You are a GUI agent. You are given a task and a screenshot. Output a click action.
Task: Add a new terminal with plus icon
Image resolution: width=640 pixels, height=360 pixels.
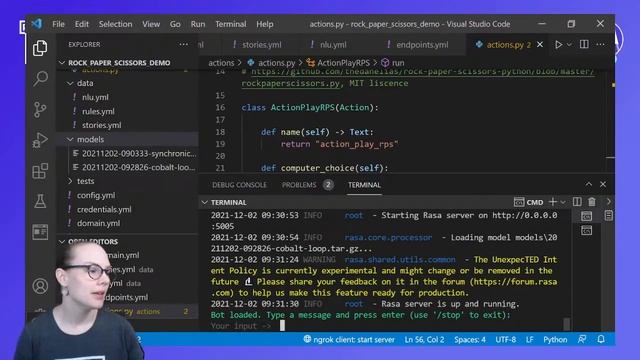coord(553,202)
